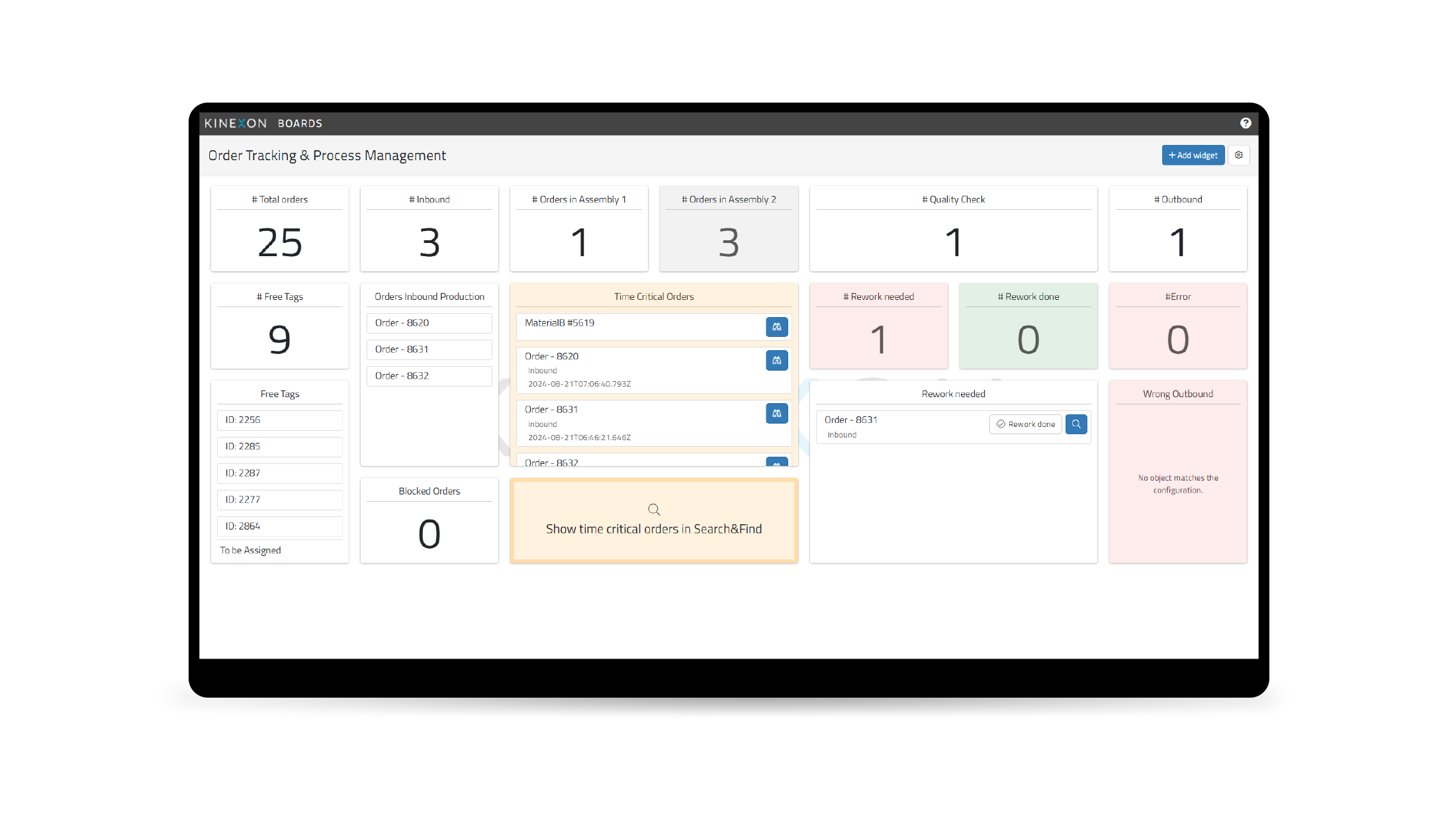Expand the Order - 8620 entry under Orders Inbound Production

(x=429, y=322)
